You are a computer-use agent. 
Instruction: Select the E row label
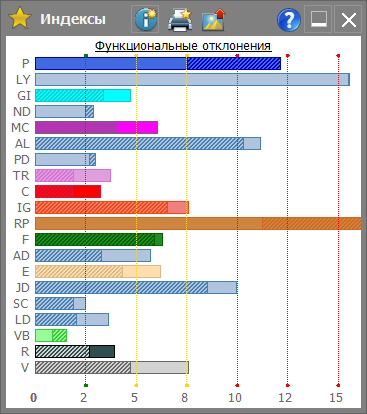26,272
